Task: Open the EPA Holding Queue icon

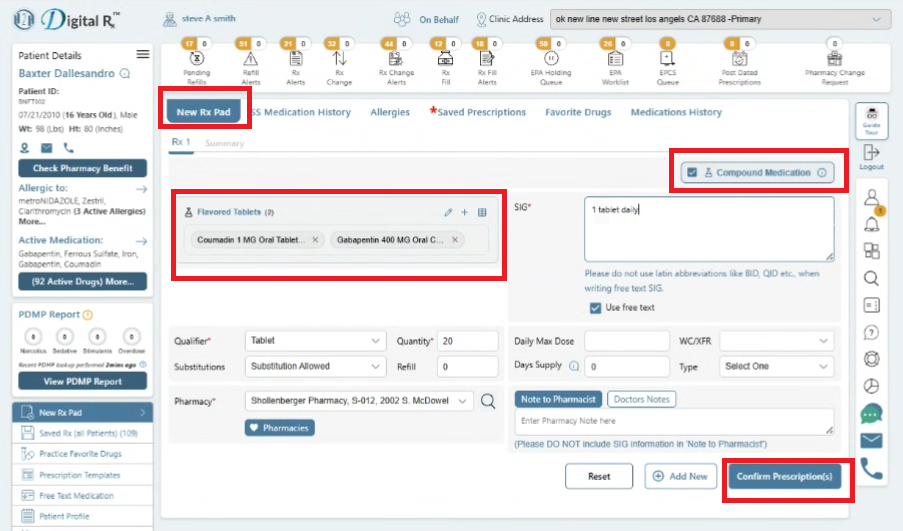Action: [551, 58]
